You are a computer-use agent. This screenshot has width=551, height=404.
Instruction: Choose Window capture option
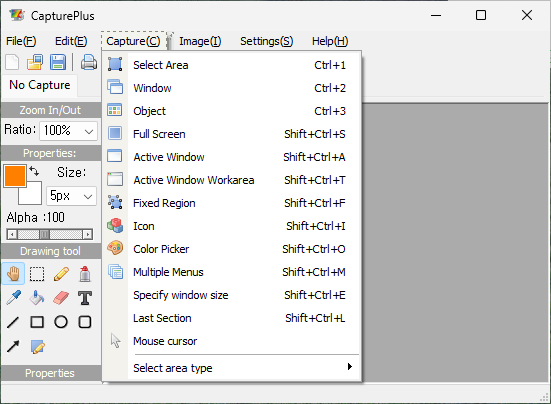tap(232, 88)
